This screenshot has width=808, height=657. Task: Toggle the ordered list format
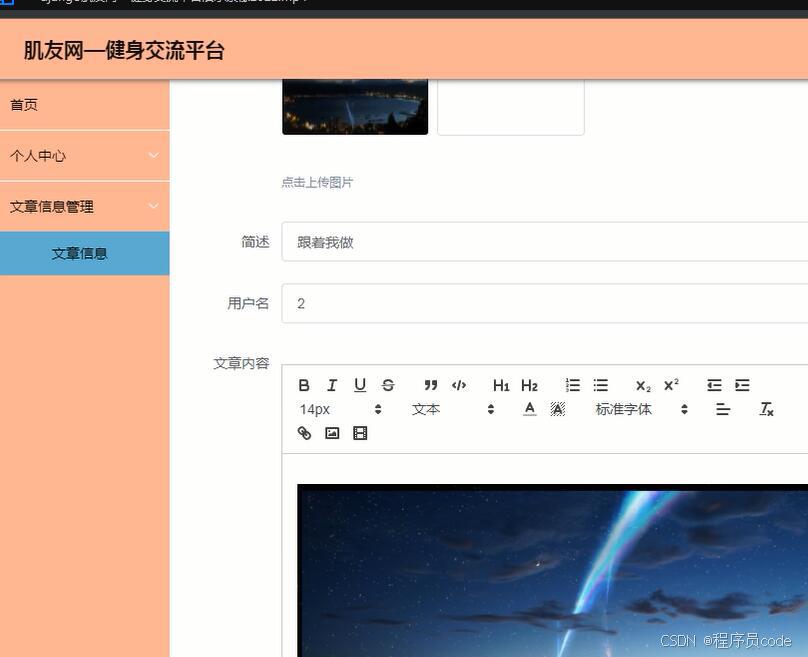coord(573,385)
